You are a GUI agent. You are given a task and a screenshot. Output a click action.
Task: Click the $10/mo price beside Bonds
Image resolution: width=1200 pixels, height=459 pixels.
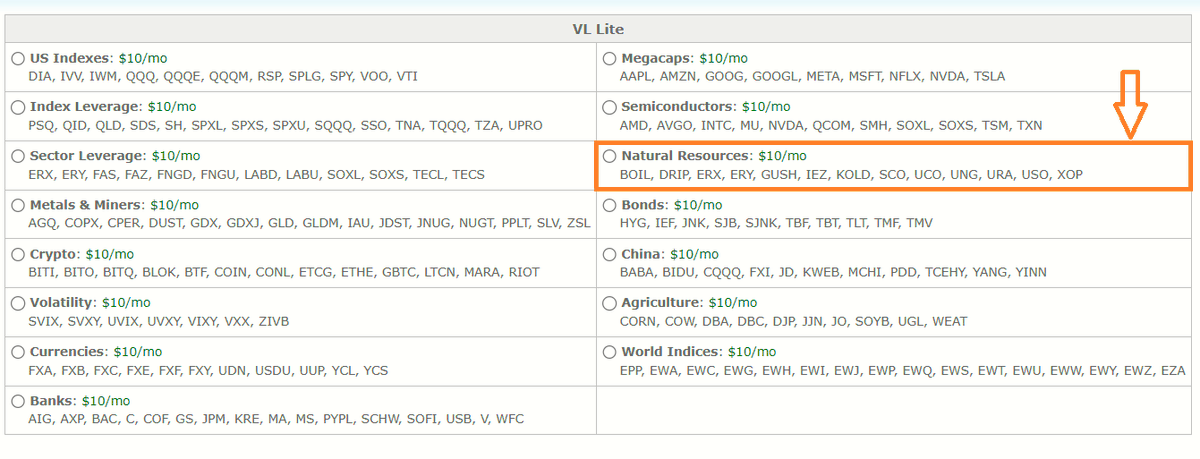(697, 204)
